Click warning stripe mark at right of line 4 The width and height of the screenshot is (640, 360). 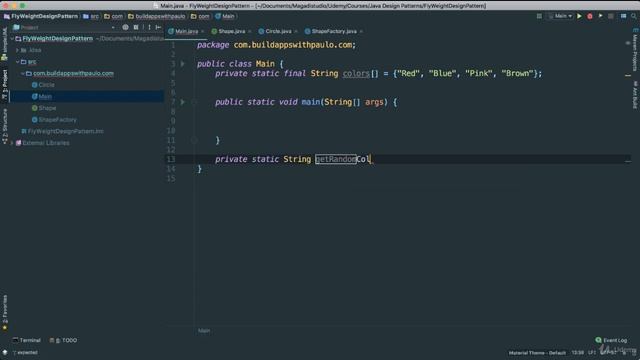coord(628,76)
